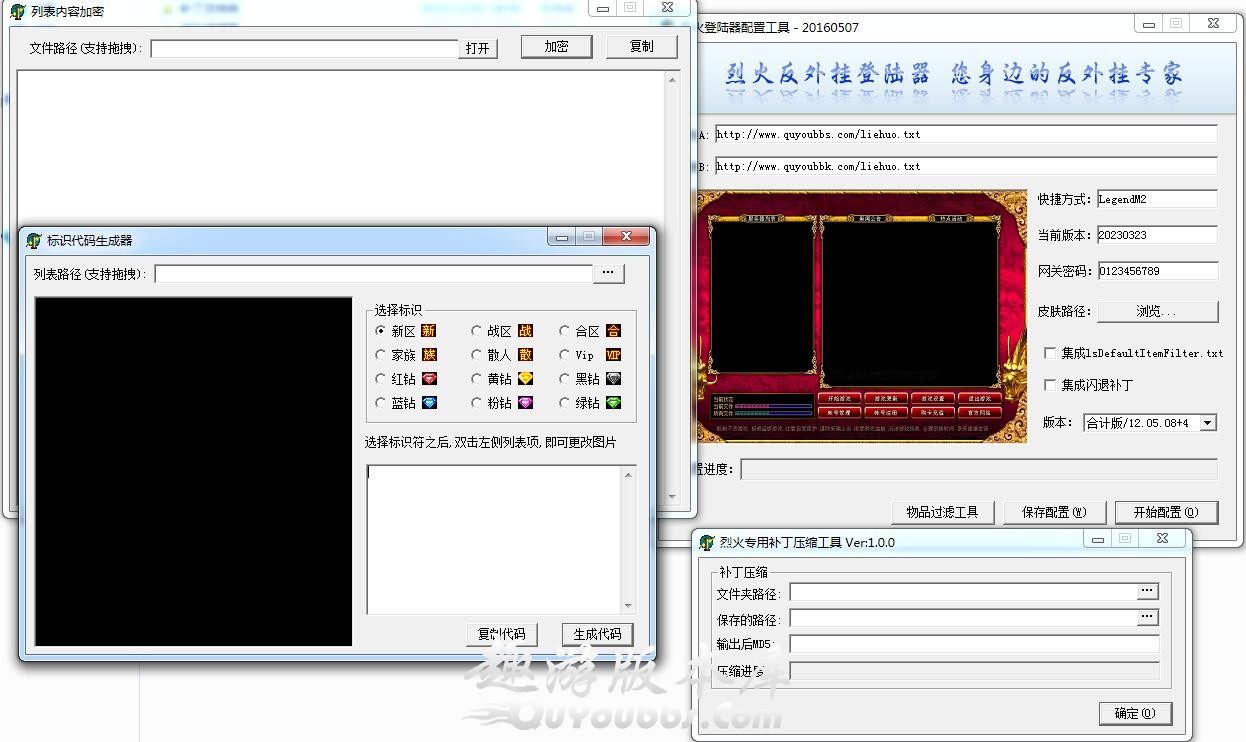Click the 战 battle zone badge icon
1246x742 pixels.
click(525, 331)
